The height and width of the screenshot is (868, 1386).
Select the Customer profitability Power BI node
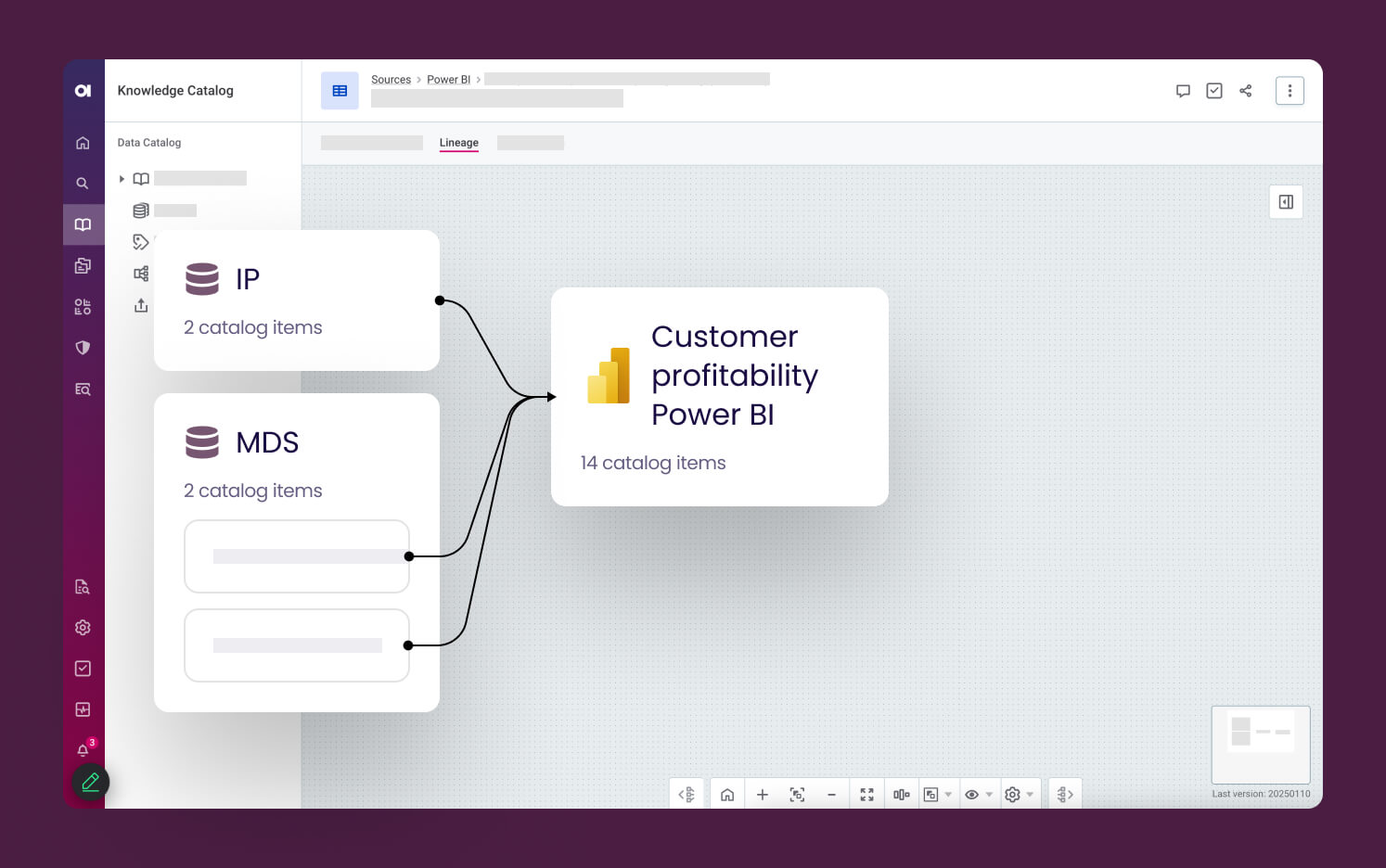[719, 397]
